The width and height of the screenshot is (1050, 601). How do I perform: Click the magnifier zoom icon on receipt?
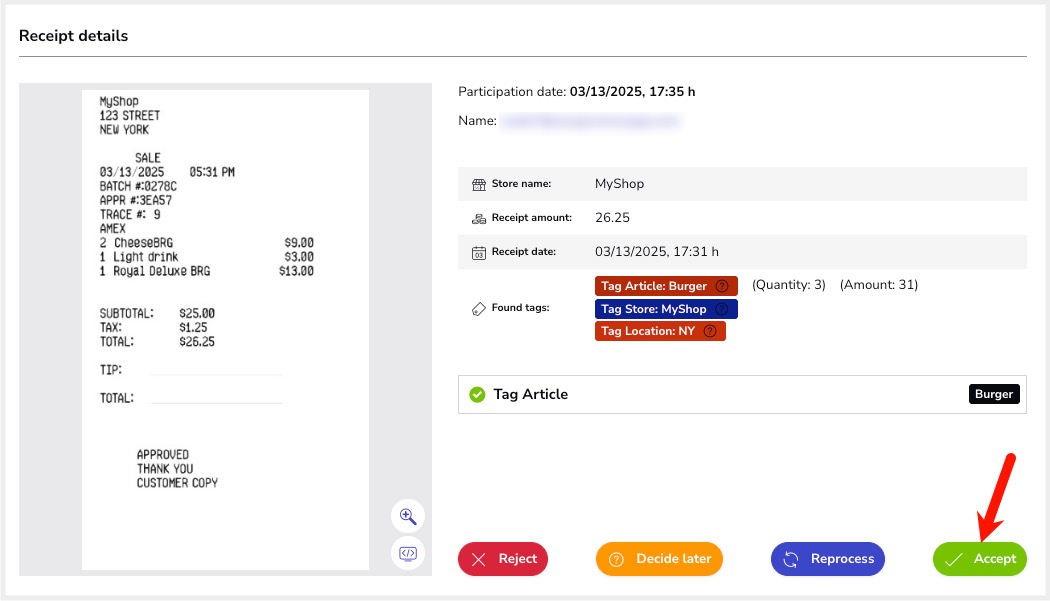pyautogui.click(x=408, y=516)
